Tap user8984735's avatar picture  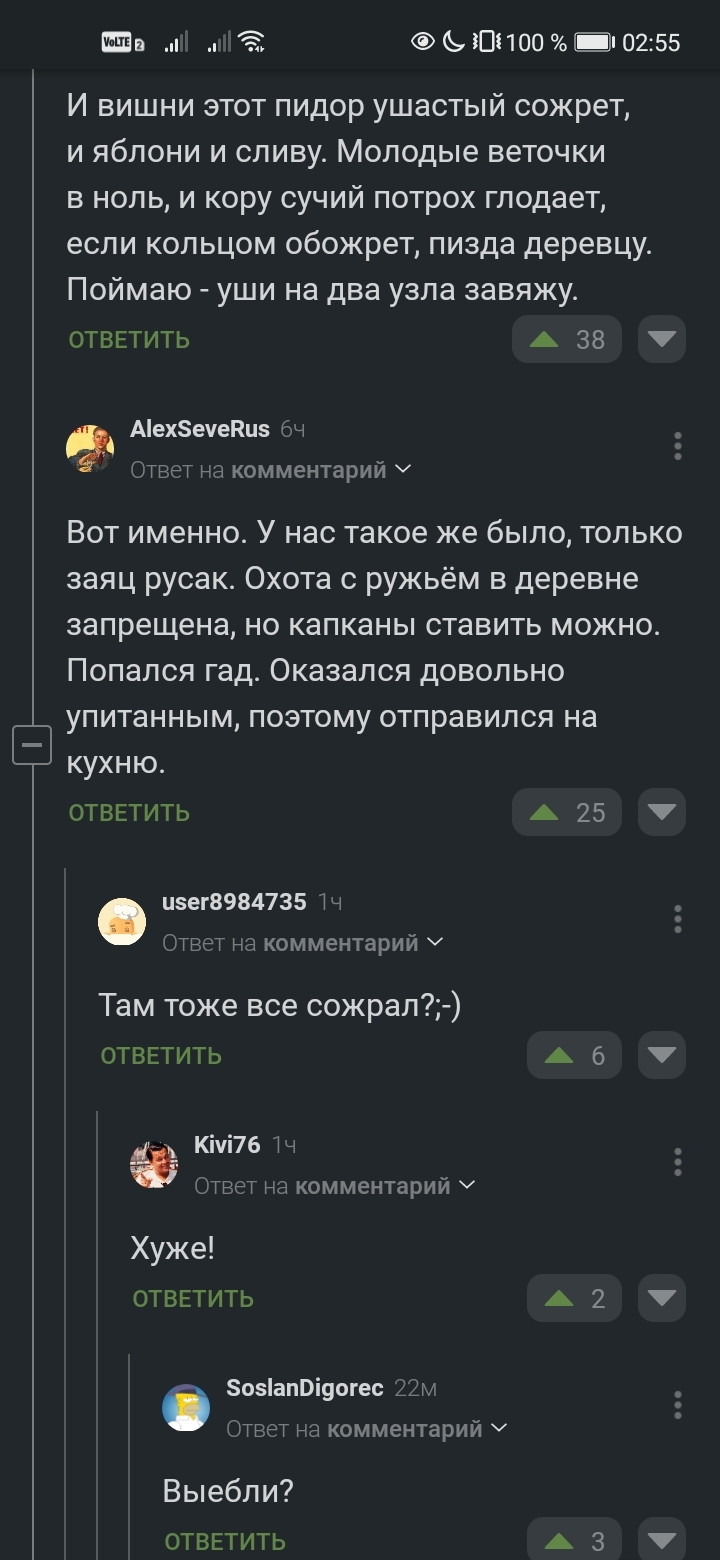pos(122,921)
